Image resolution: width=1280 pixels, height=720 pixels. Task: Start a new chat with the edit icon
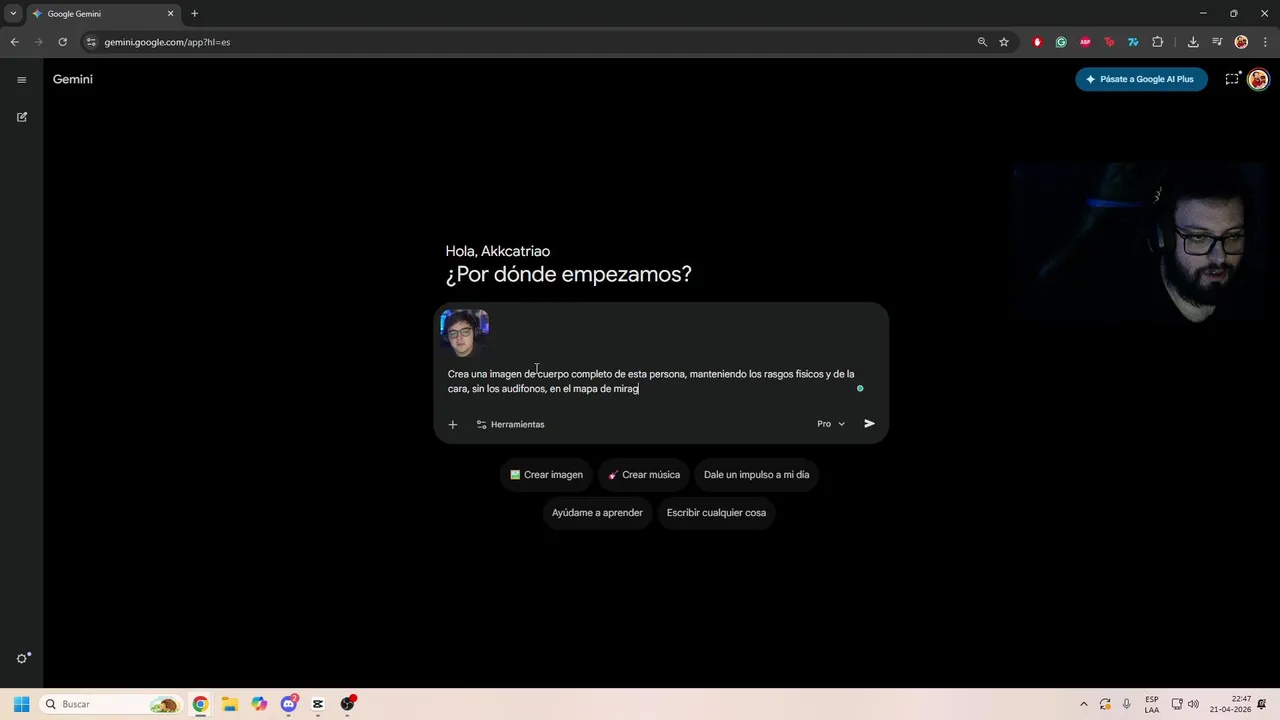[x=22, y=117]
